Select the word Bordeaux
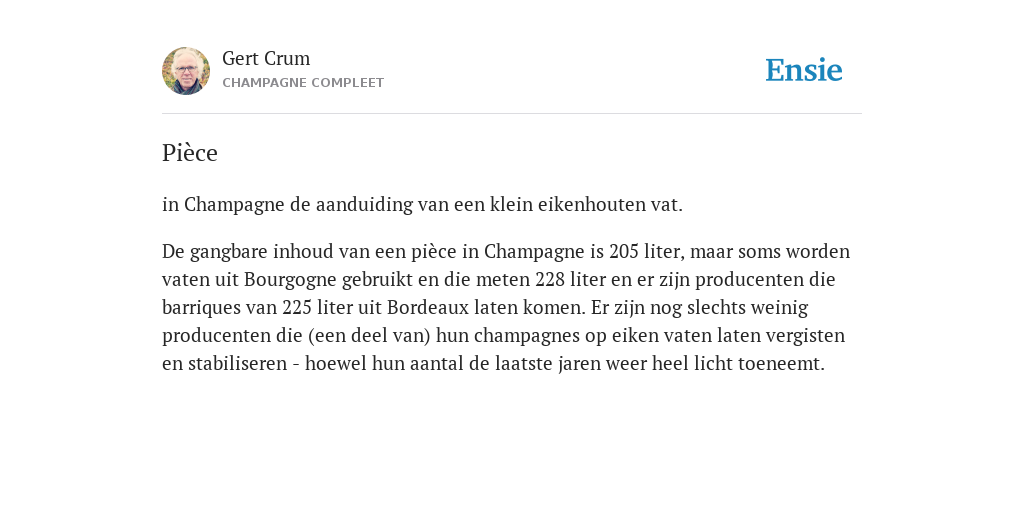This screenshot has width=1024, height=512. [x=428, y=308]
